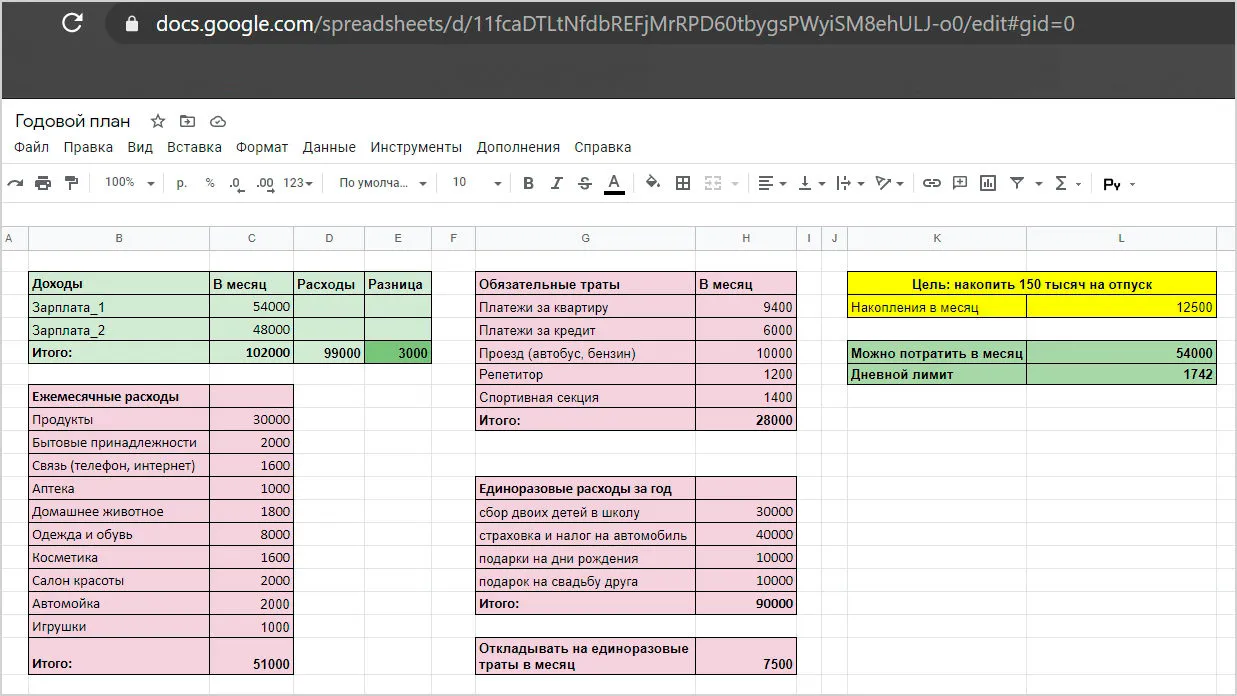The image size is (1237, 696).
Task: Select column L header
Action: (x=1122, y=238)
